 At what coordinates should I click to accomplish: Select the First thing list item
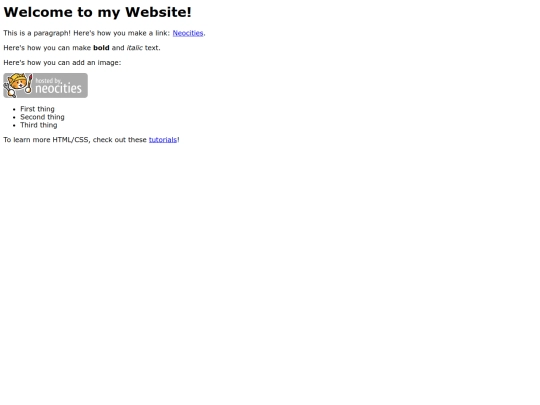37,109
